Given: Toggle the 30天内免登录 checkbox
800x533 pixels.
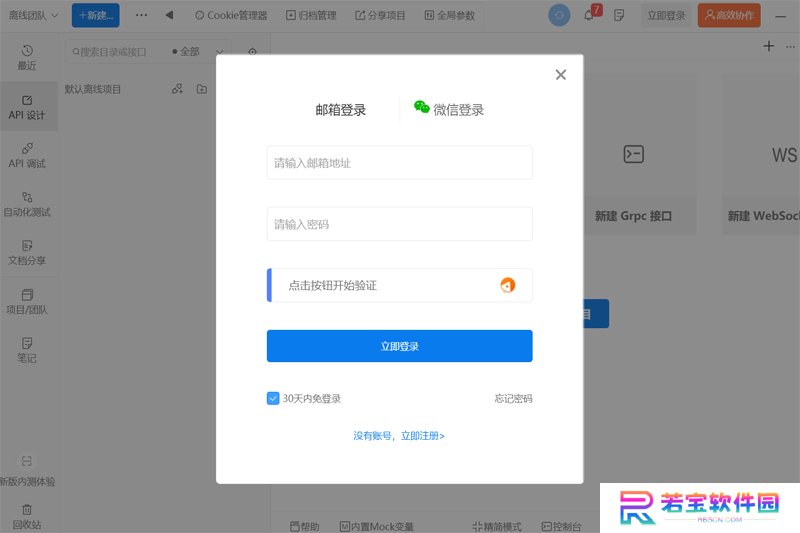Looking at the screenshot, I should coord(273,398).
